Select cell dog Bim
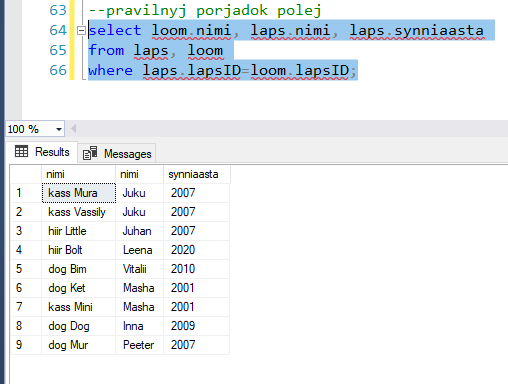Viewport: 508px width, 384px height. pos(79,269)
